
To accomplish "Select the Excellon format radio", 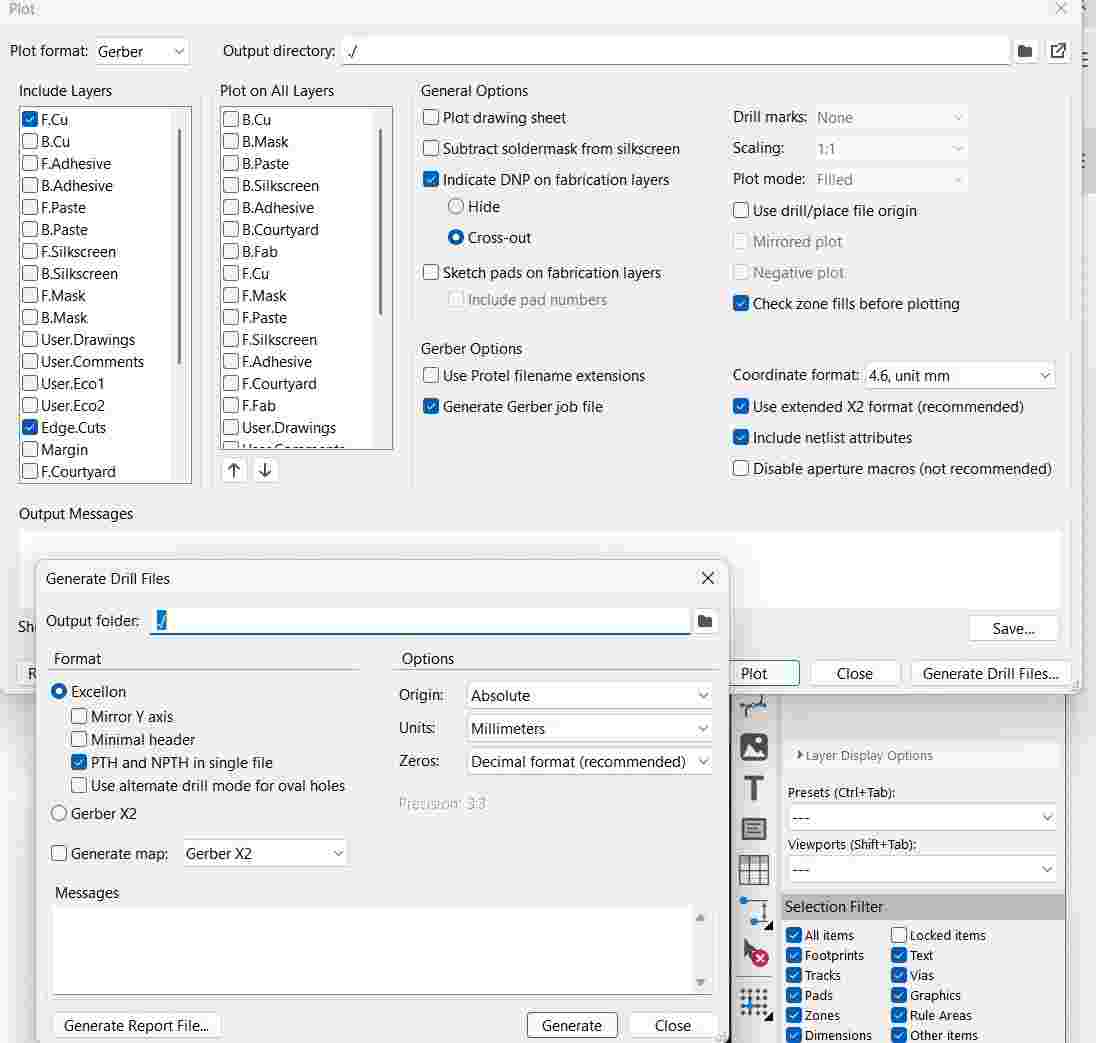I will point(59,691).
